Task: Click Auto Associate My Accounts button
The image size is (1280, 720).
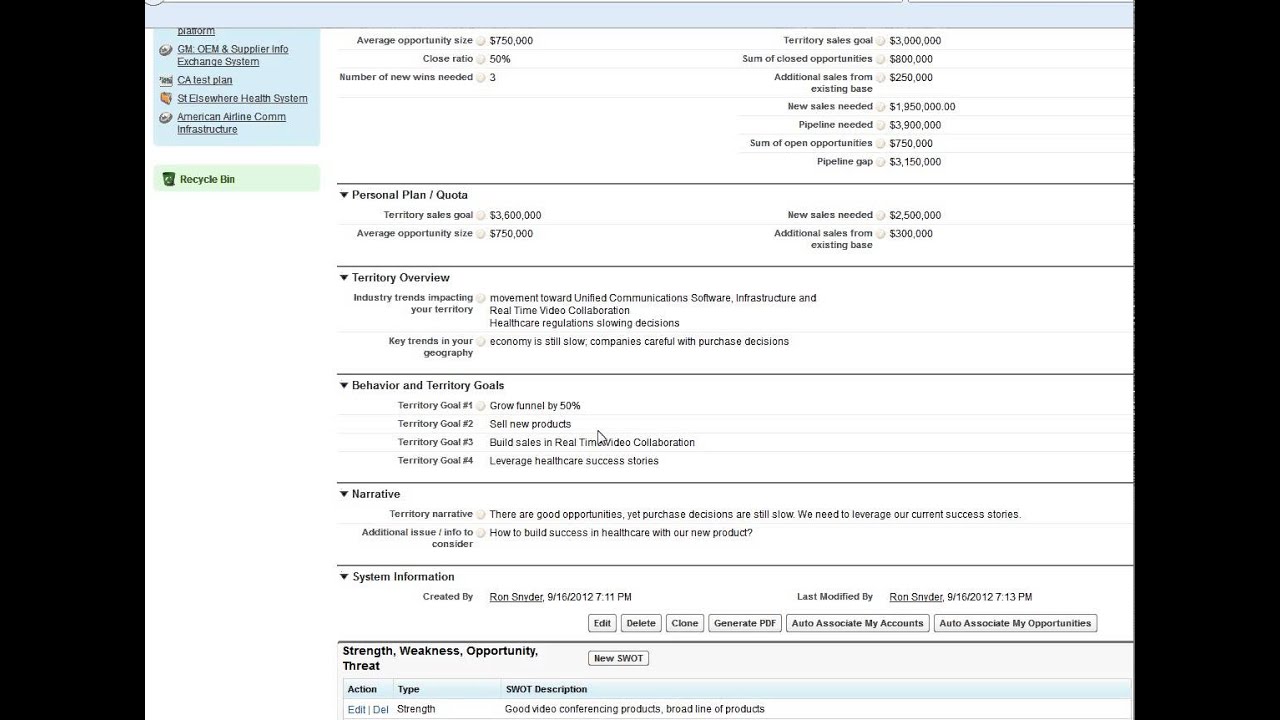Action: point(858,623)
